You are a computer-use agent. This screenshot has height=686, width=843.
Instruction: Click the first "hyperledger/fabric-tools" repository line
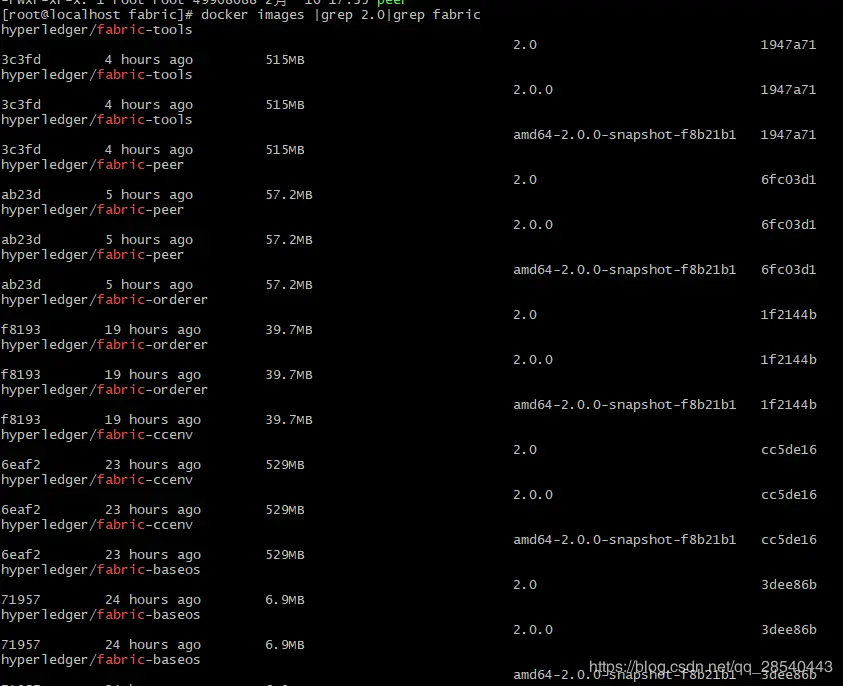pos(97,30)
